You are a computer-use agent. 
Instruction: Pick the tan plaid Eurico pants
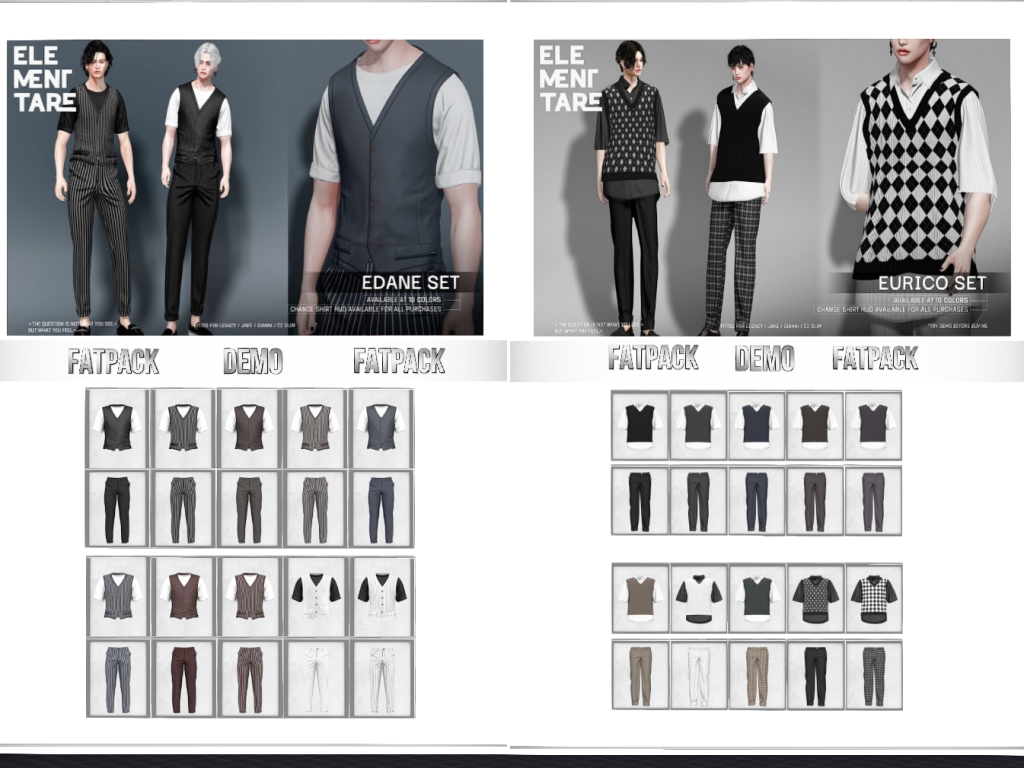[x=757, y=675]
